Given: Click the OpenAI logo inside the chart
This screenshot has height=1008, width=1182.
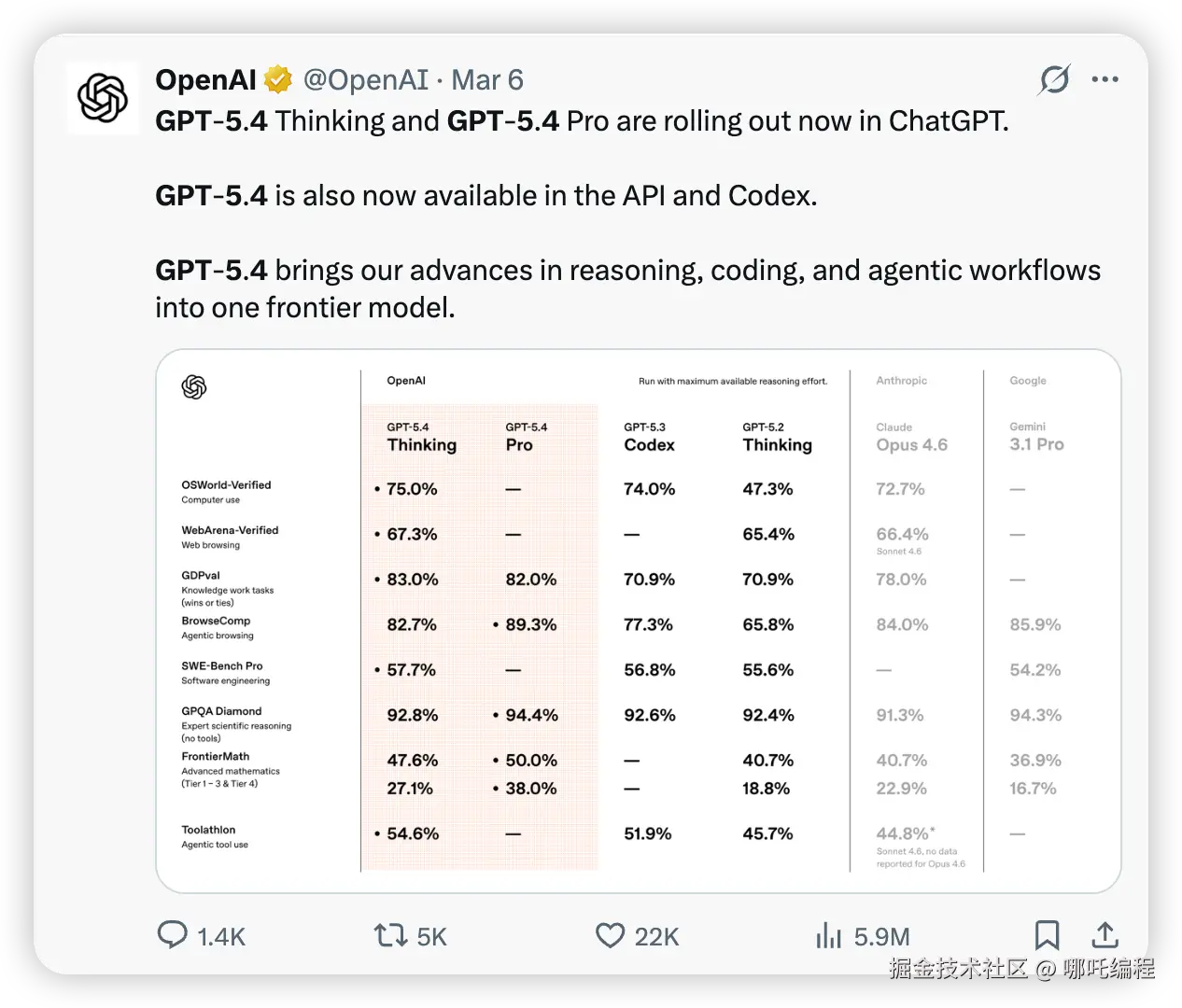Looking at the screenshot, I should pyautogui.click(x=194, y=386).
